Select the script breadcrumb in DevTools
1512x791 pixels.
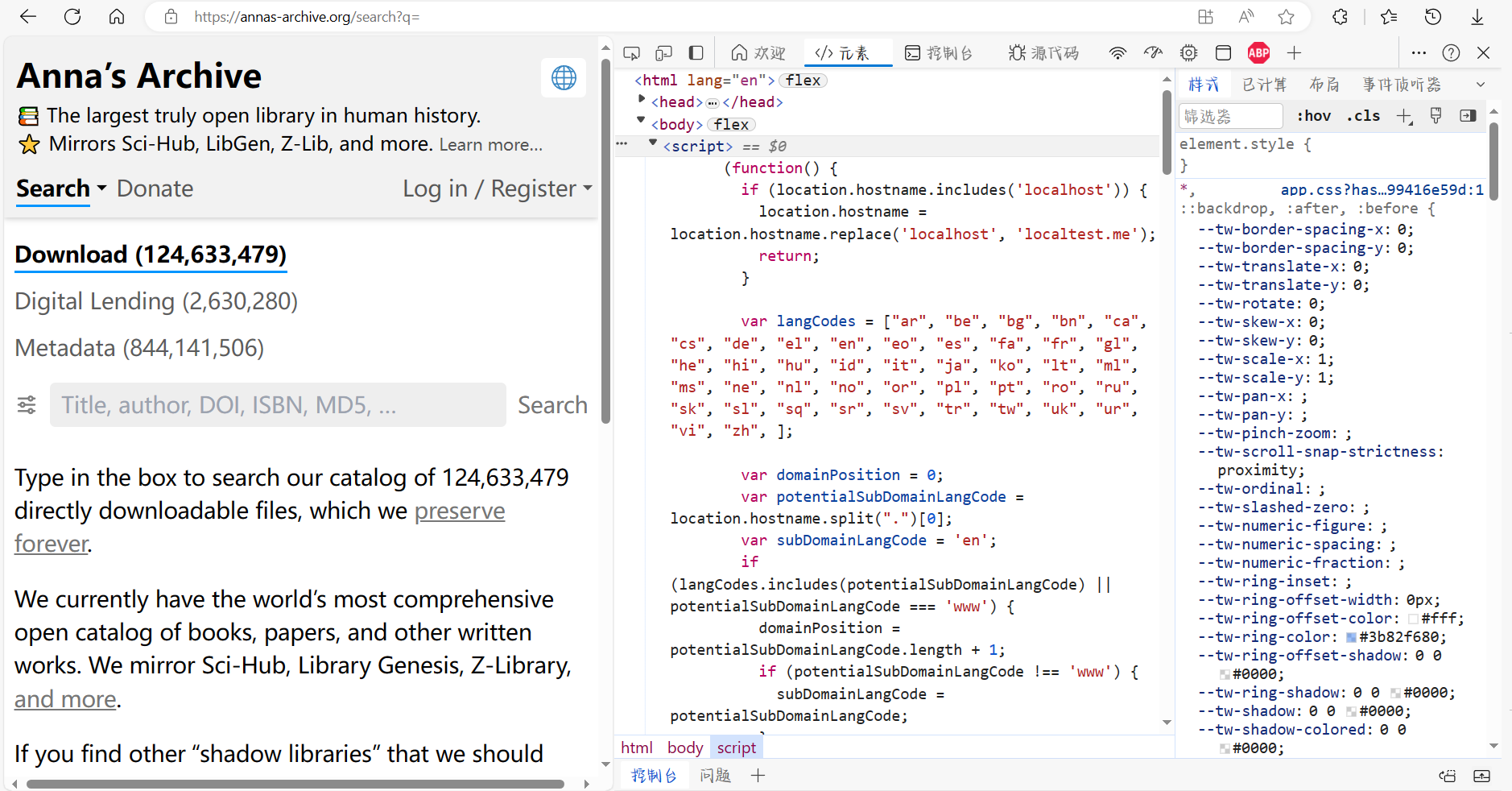pyautogui.click(x=737, y=748)
